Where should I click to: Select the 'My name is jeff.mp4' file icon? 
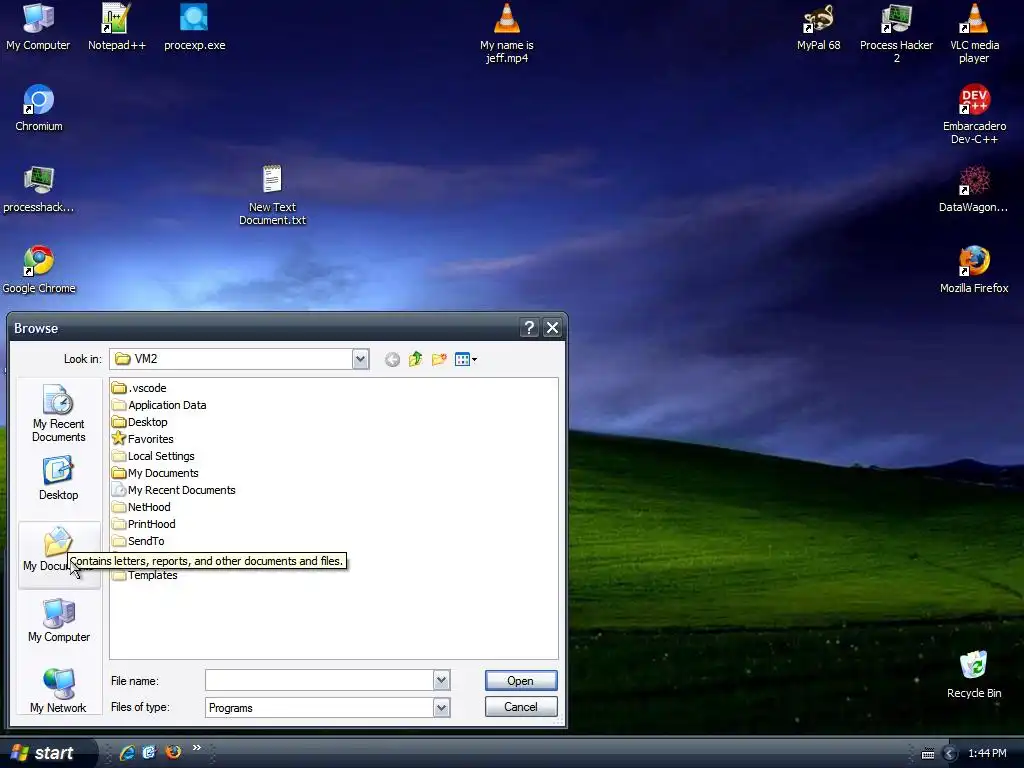(506, 33)
